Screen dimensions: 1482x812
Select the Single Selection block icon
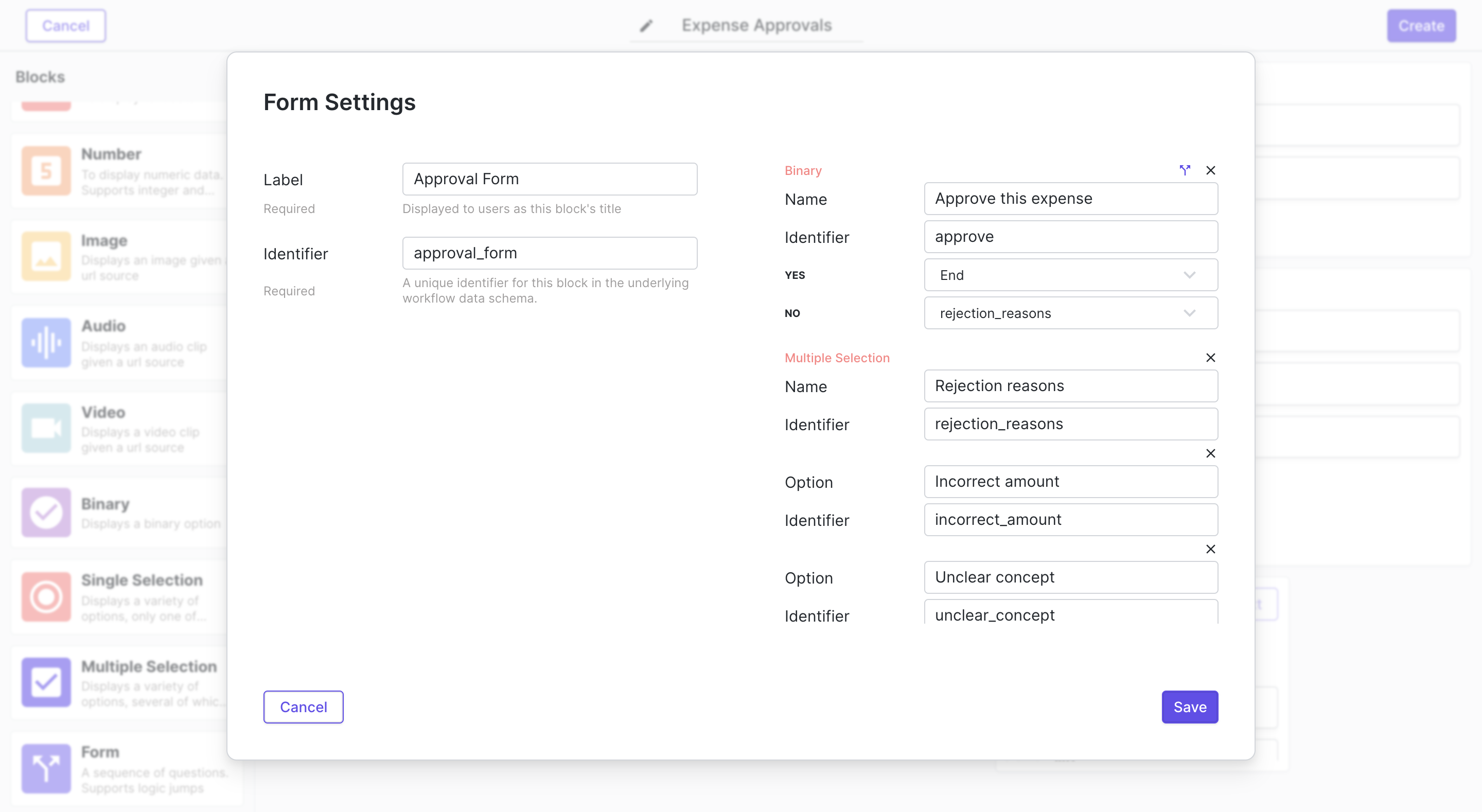[46, 597]
